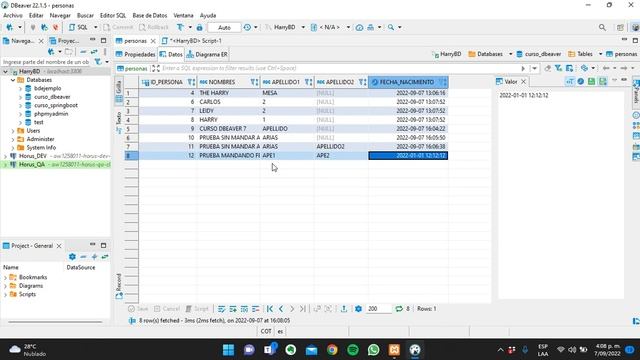640x360 pixels.
Task: Click the expand filter panel icon beside personas
Action: point(156,69)
